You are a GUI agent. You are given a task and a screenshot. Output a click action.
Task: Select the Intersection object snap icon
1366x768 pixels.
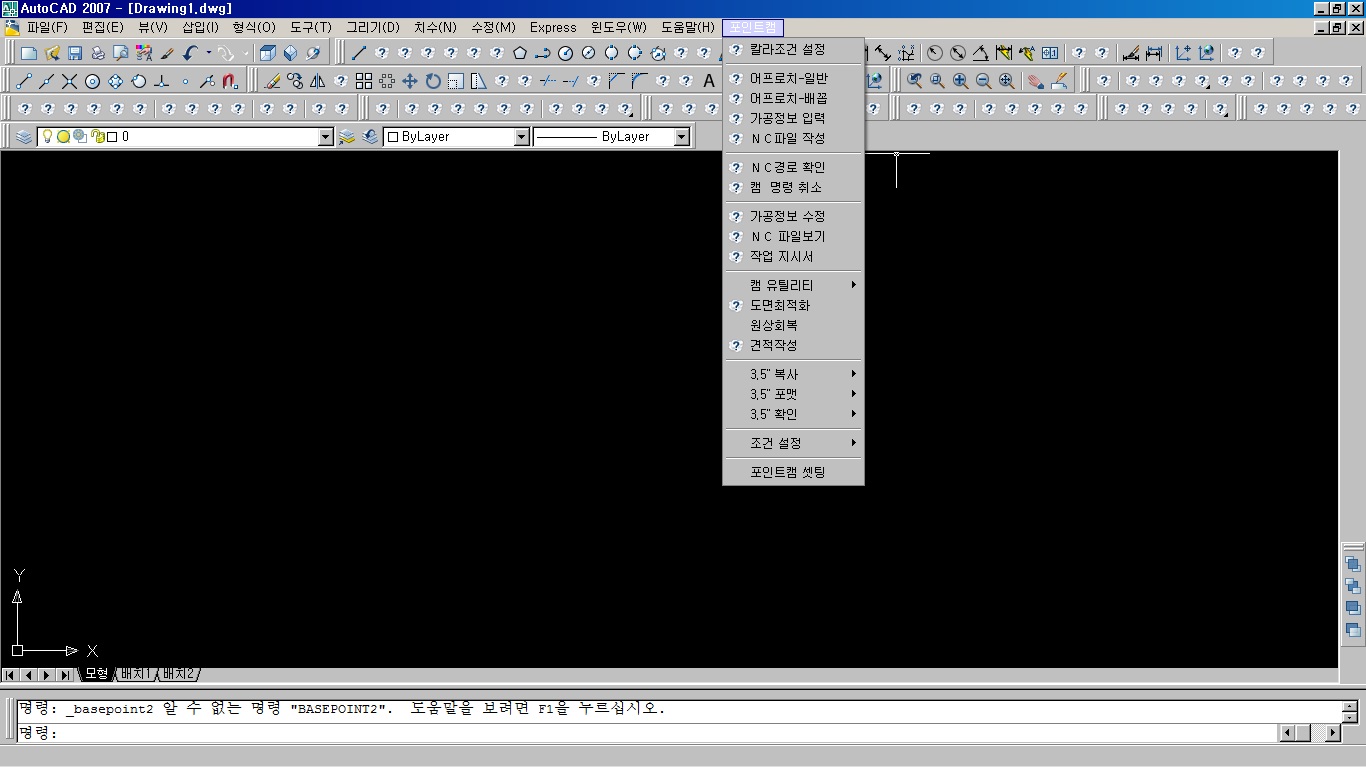pos(70,81)
